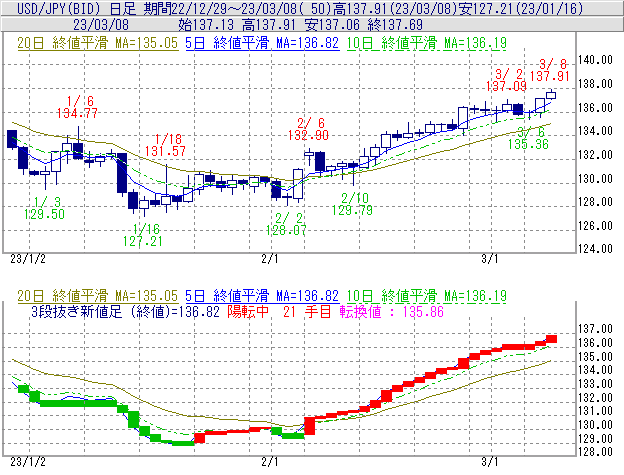Screen dimensions: 624x475
Task: Click the latest candlestick at 3/8
Action: point(551,95)
